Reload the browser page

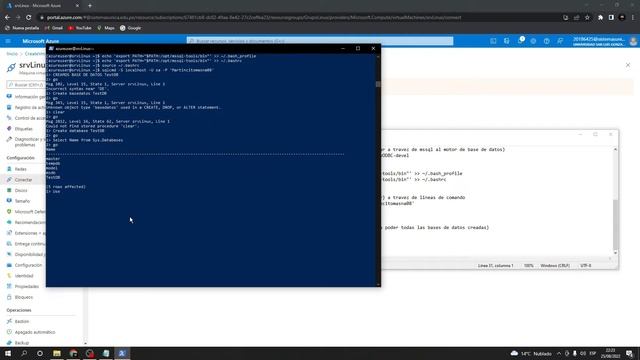pyautogui.click(x=29, y=18)
